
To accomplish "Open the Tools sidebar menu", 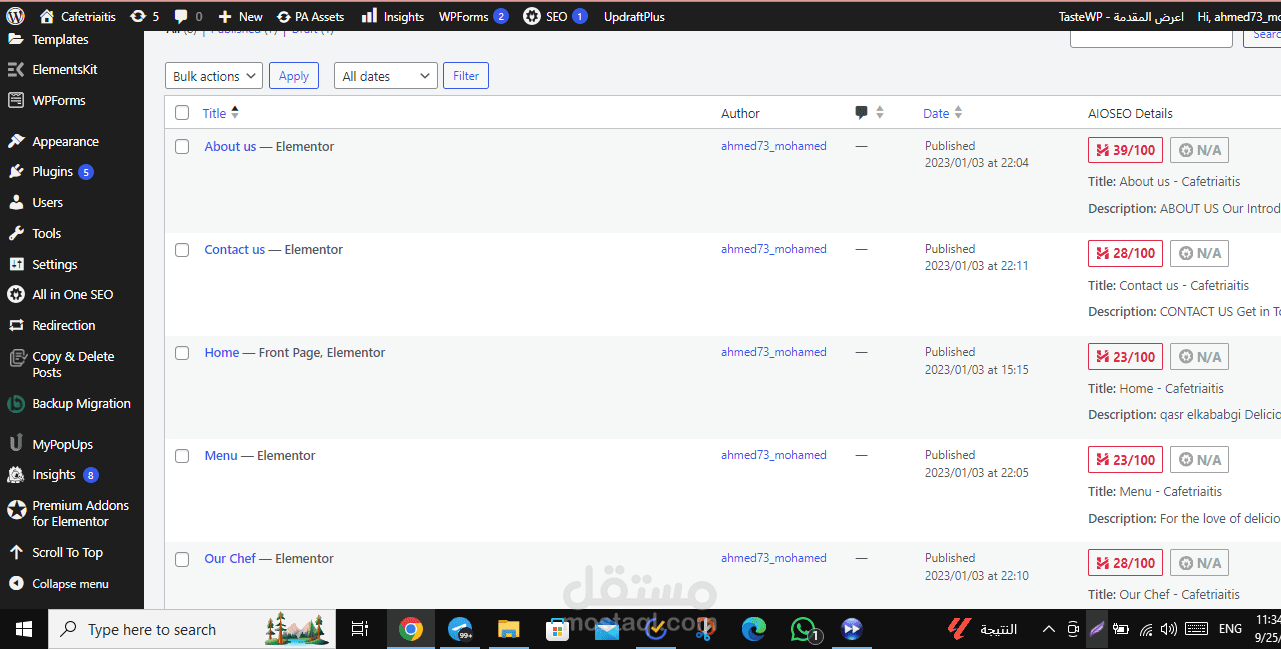I will [46, 233].
